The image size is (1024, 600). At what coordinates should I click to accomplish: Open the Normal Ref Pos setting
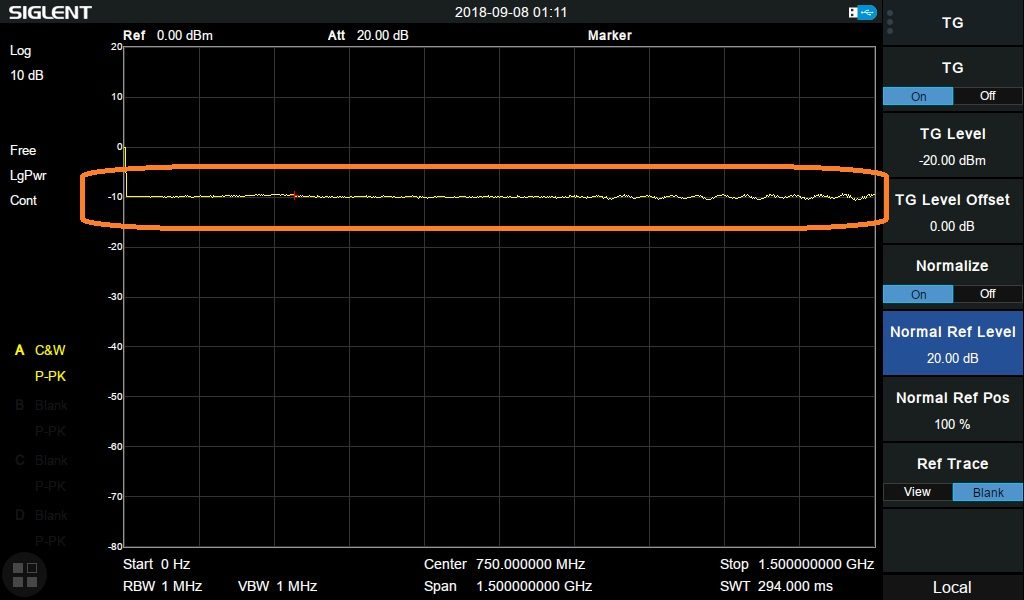click(x=953, y=410)
